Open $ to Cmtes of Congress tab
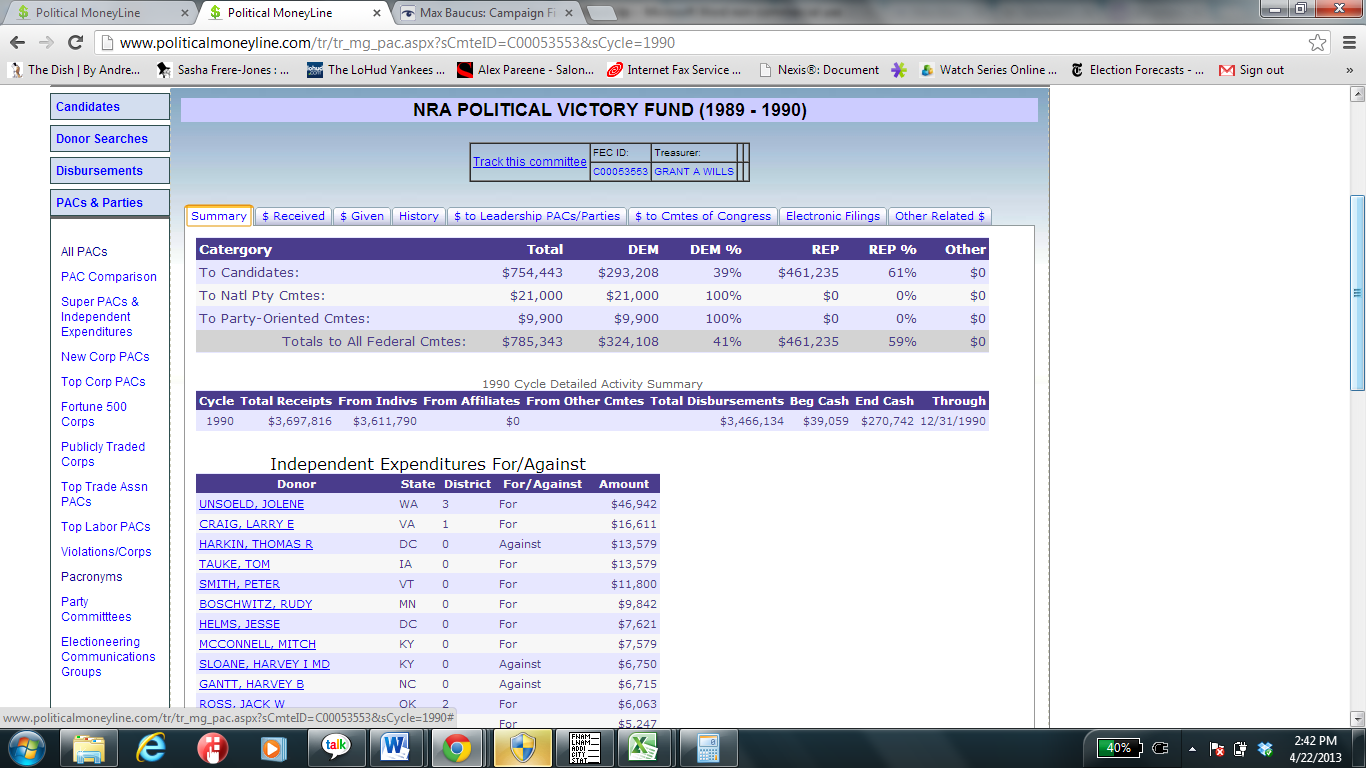1366x768 pixels. (x=703, y=216)
